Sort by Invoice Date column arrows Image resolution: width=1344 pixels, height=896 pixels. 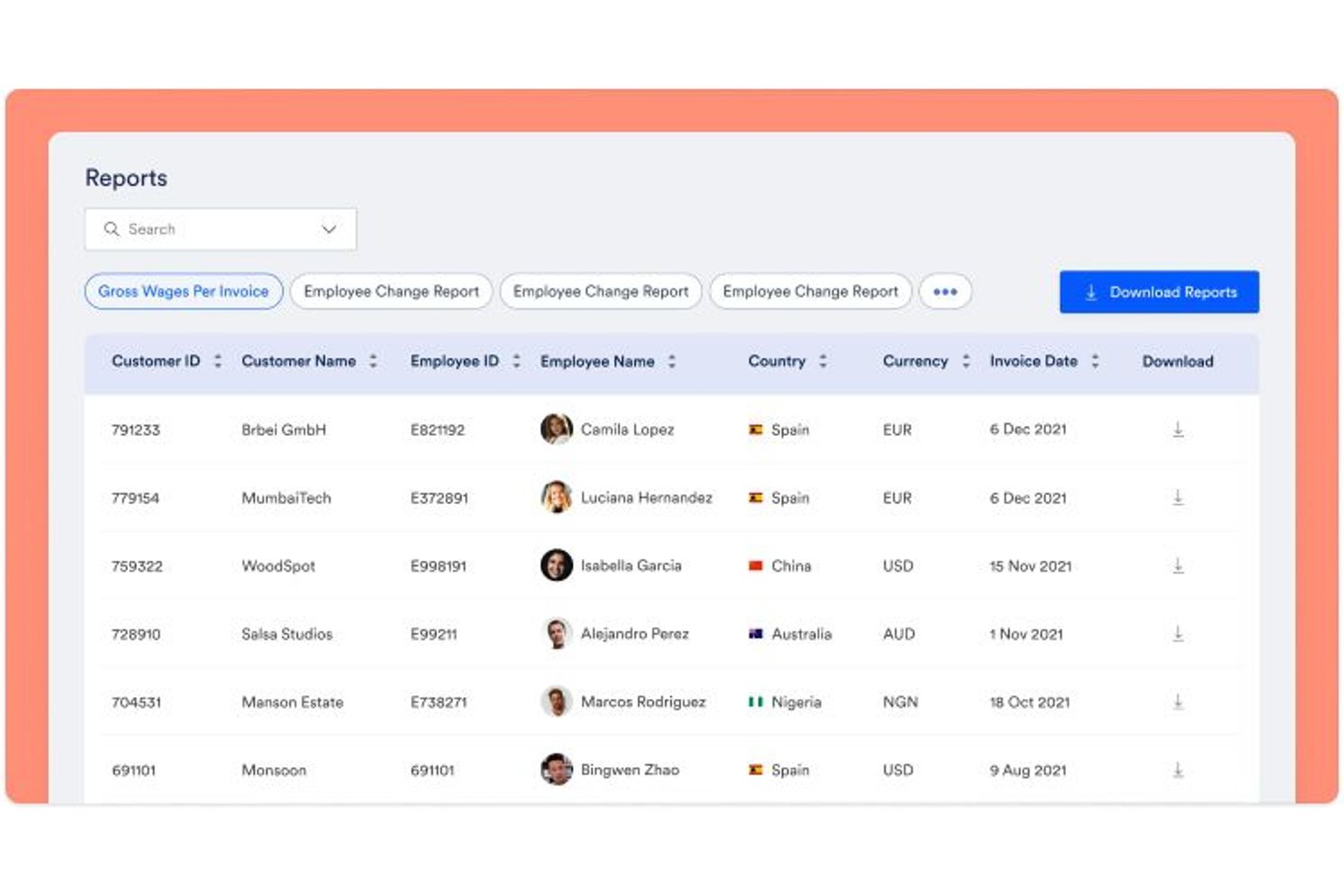1094,360
